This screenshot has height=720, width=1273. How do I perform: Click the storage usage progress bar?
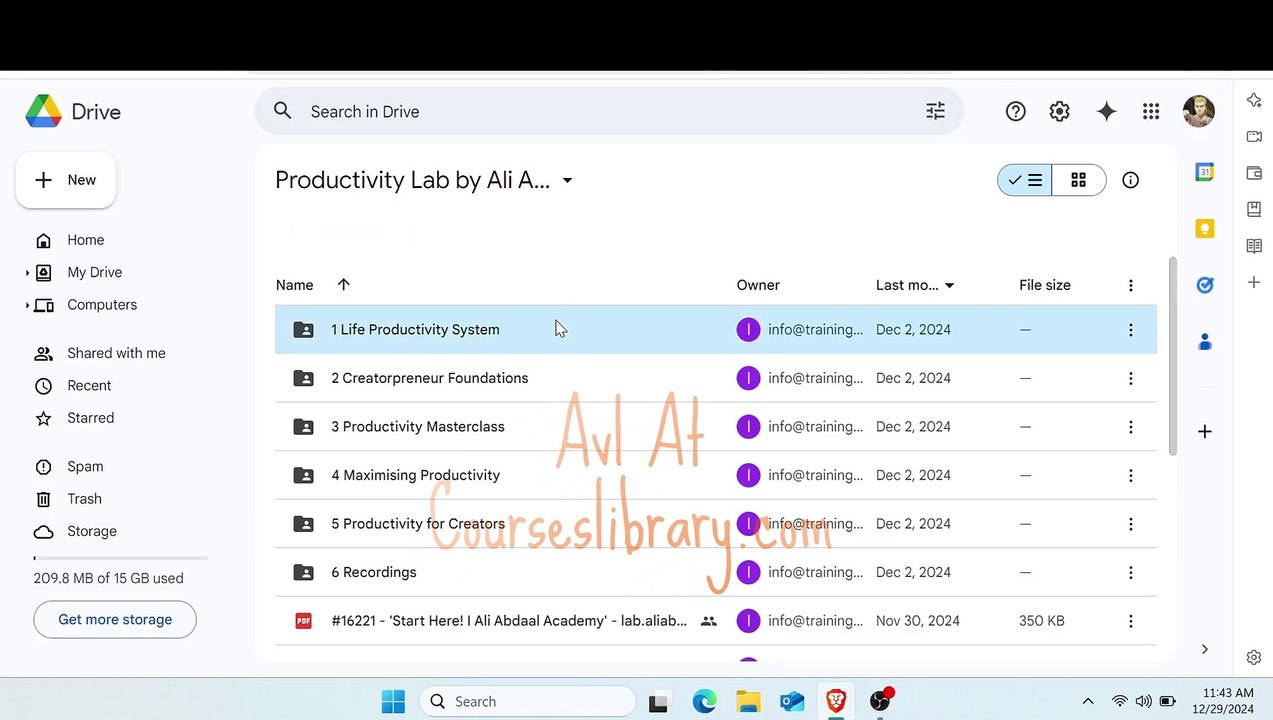120,558
